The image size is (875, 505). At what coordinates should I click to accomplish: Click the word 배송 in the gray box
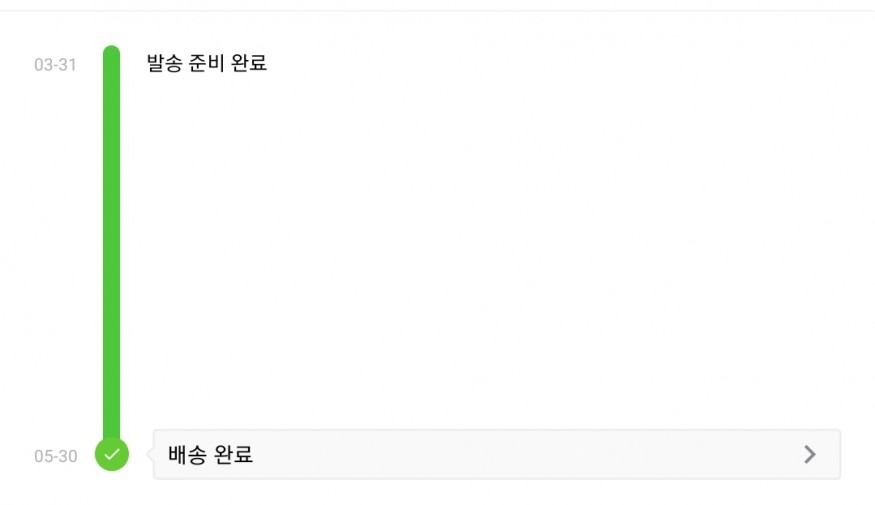click(x=186, y=455)
